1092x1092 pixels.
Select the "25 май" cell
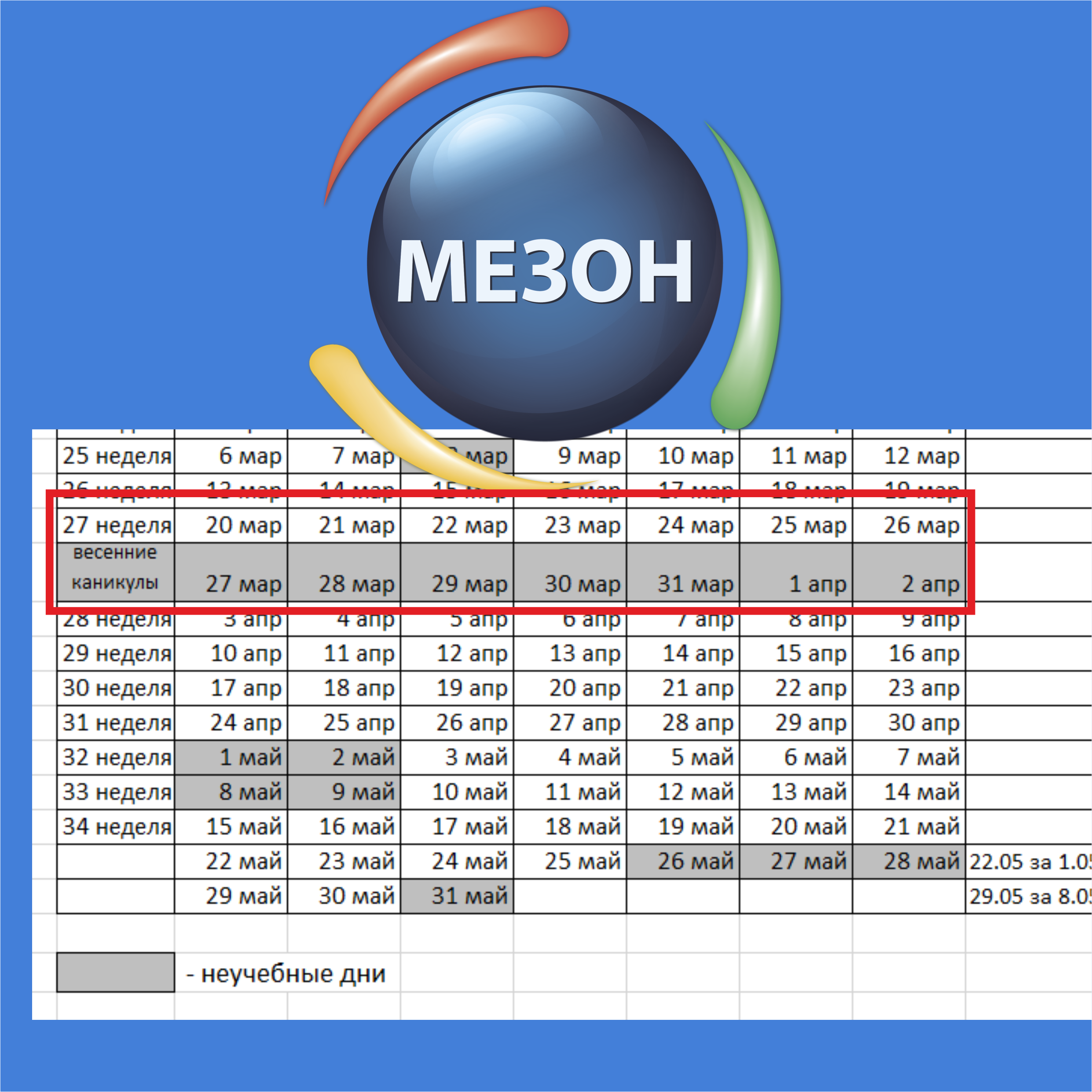point(570,862)
